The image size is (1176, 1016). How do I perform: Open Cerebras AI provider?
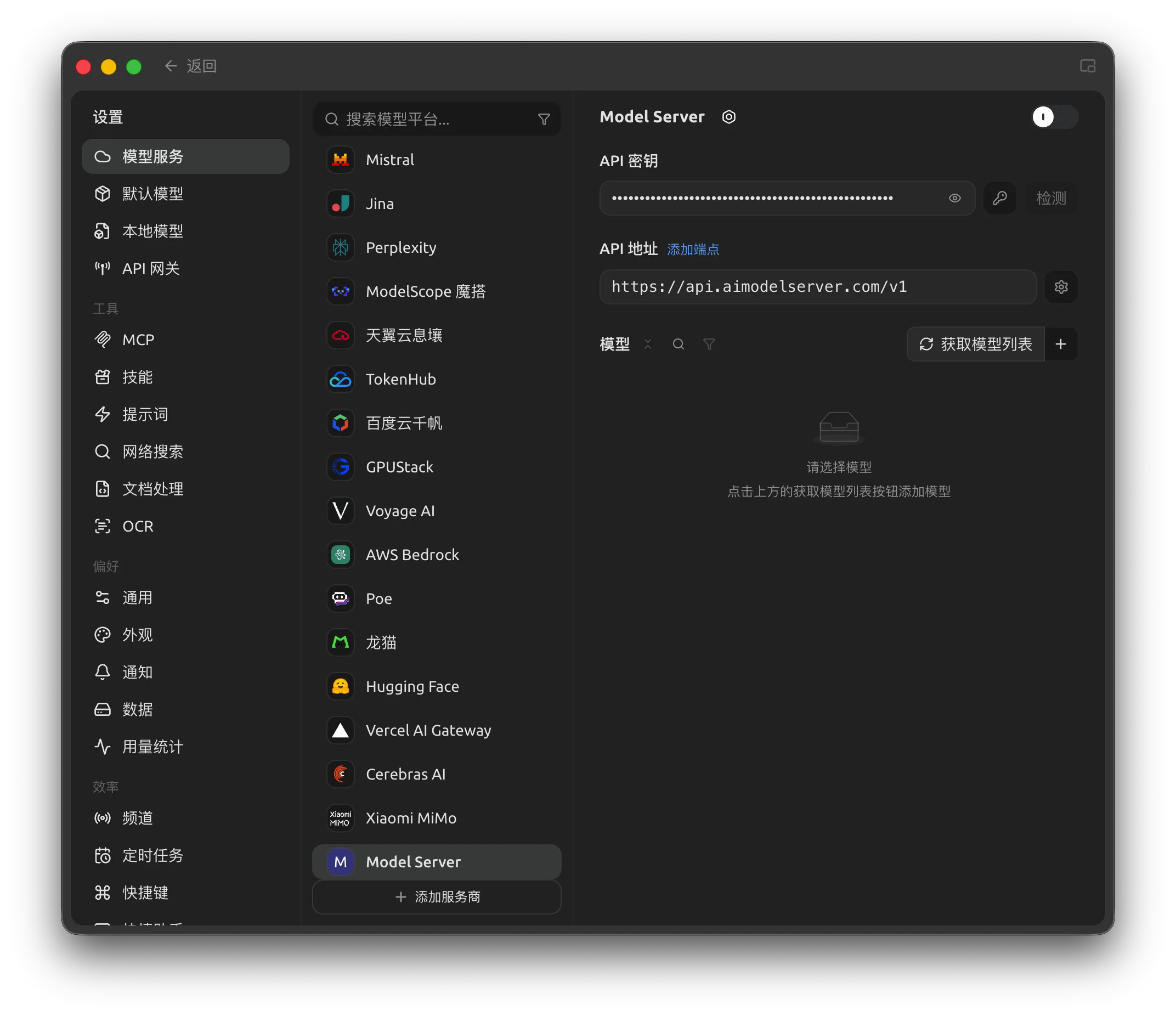coord(437,774)
